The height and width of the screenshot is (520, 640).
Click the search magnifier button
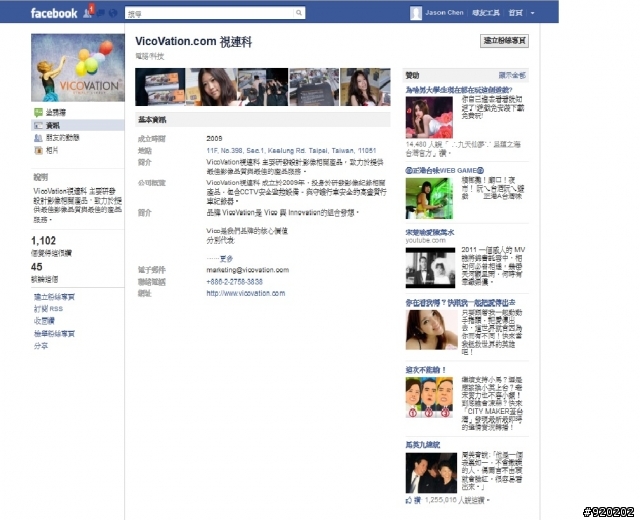(x=299, y=13)
